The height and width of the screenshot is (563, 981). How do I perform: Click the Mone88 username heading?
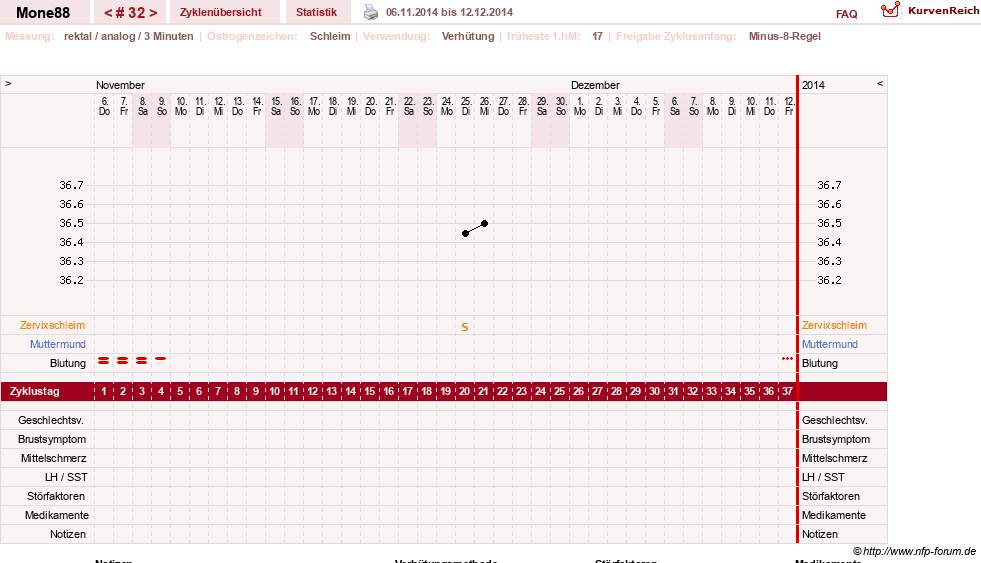click(43, 13)
